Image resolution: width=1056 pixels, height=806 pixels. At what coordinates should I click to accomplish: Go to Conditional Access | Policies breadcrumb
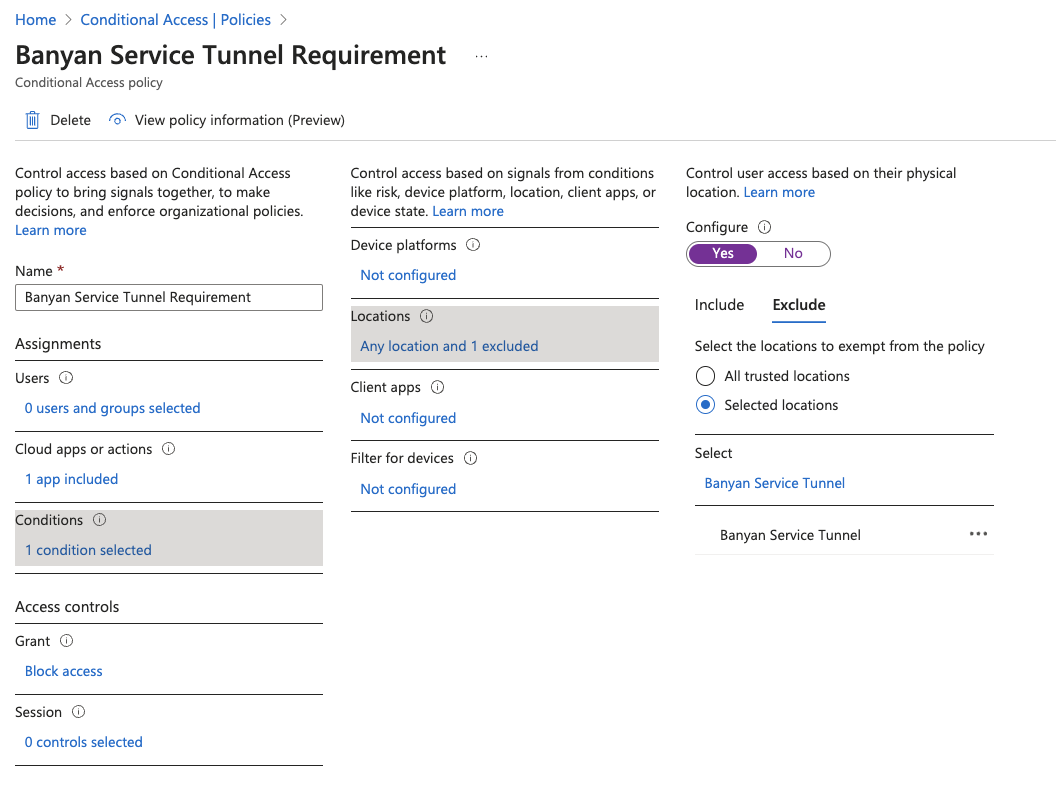pyautogui.click(x=175, y=20)
